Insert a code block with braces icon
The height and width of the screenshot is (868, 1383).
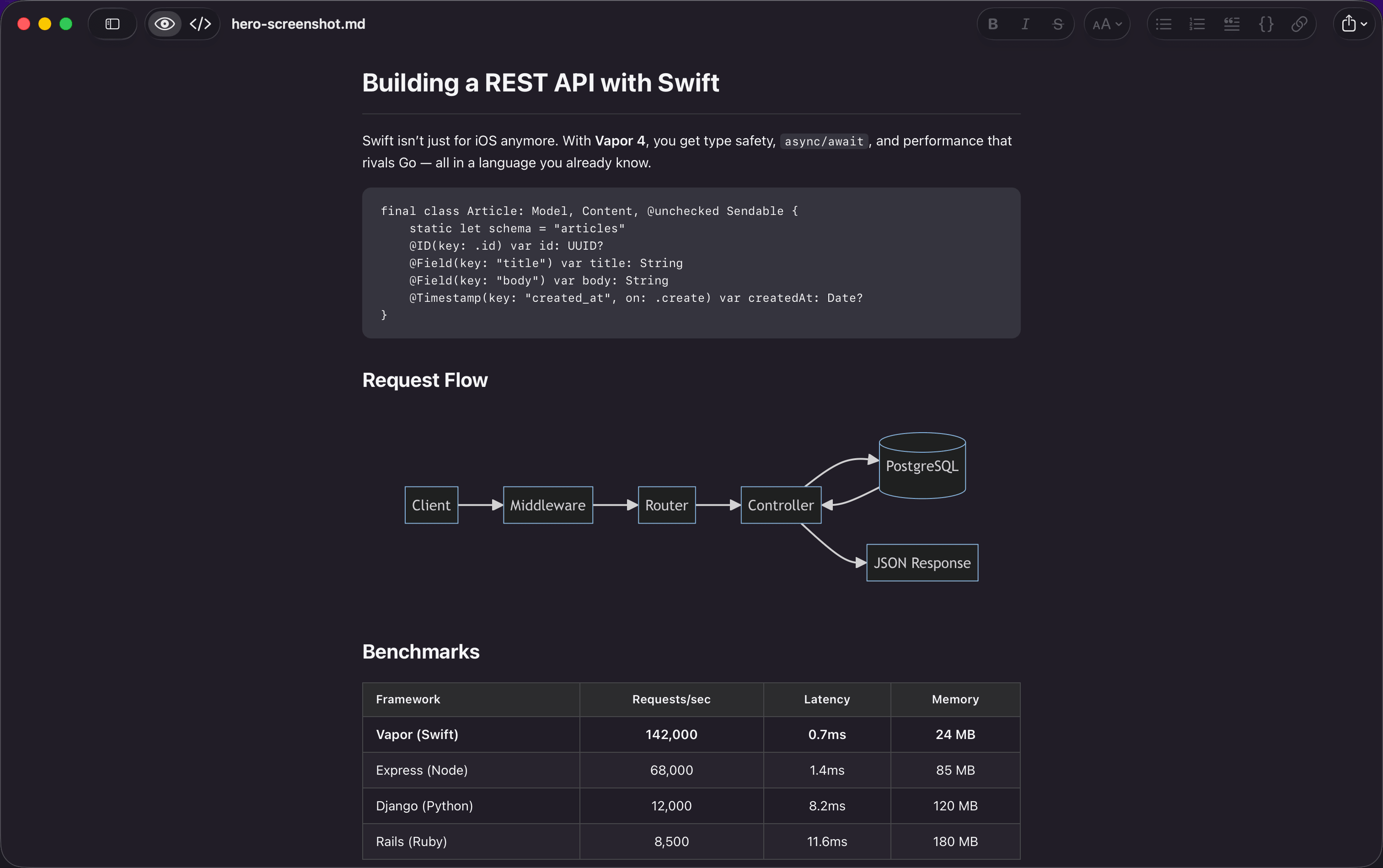click(x=1265, y=23)
